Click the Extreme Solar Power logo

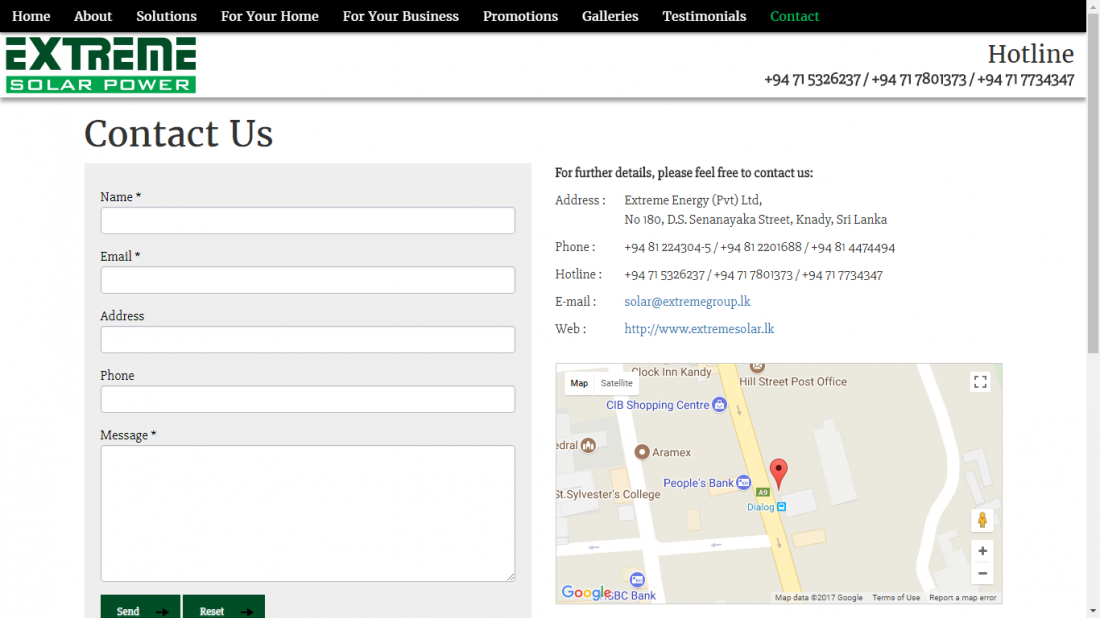point(101,65)
